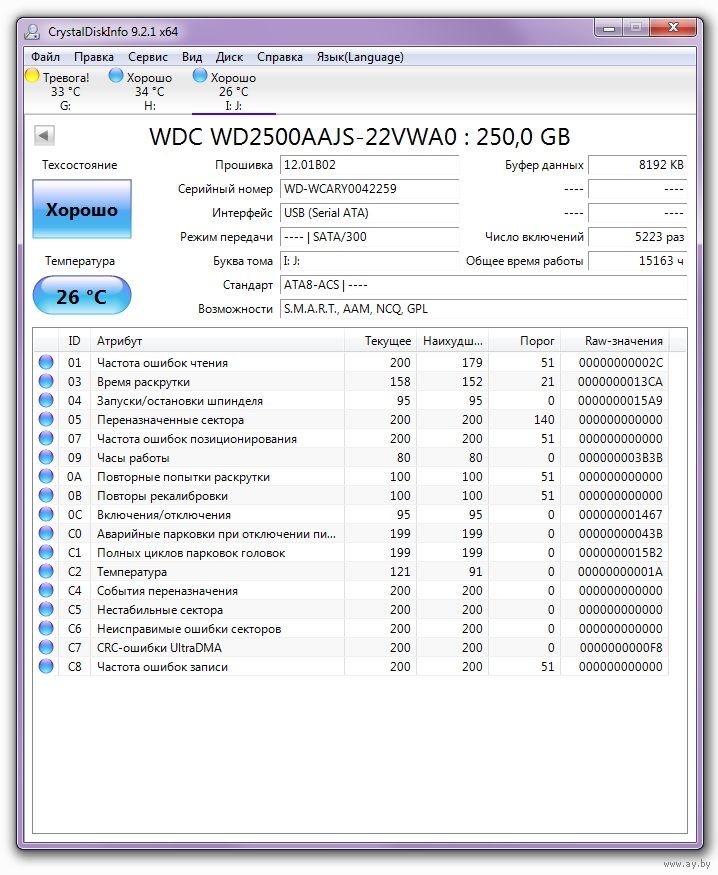The width and height of the screenshot is (718, 875).
Task: Click the CrystalDiskInfo title bar app icon
Action: click(x=32, y=32)
